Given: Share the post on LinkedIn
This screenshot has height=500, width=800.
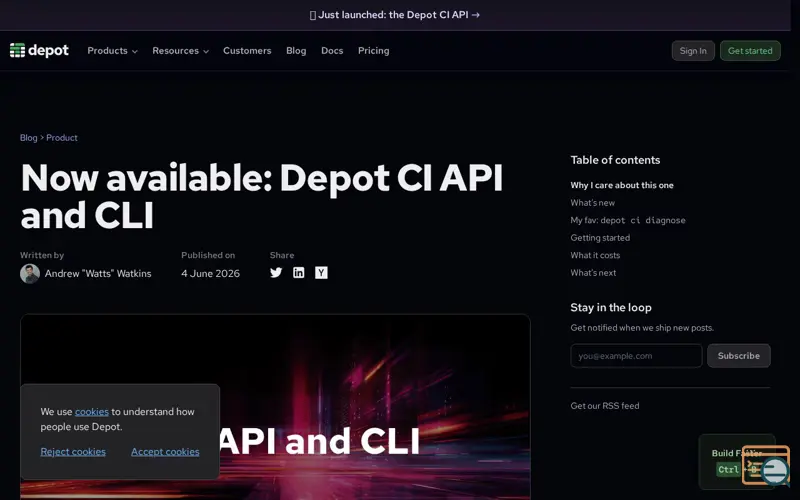Looking at the screenshot, I should tap(298, 272).
